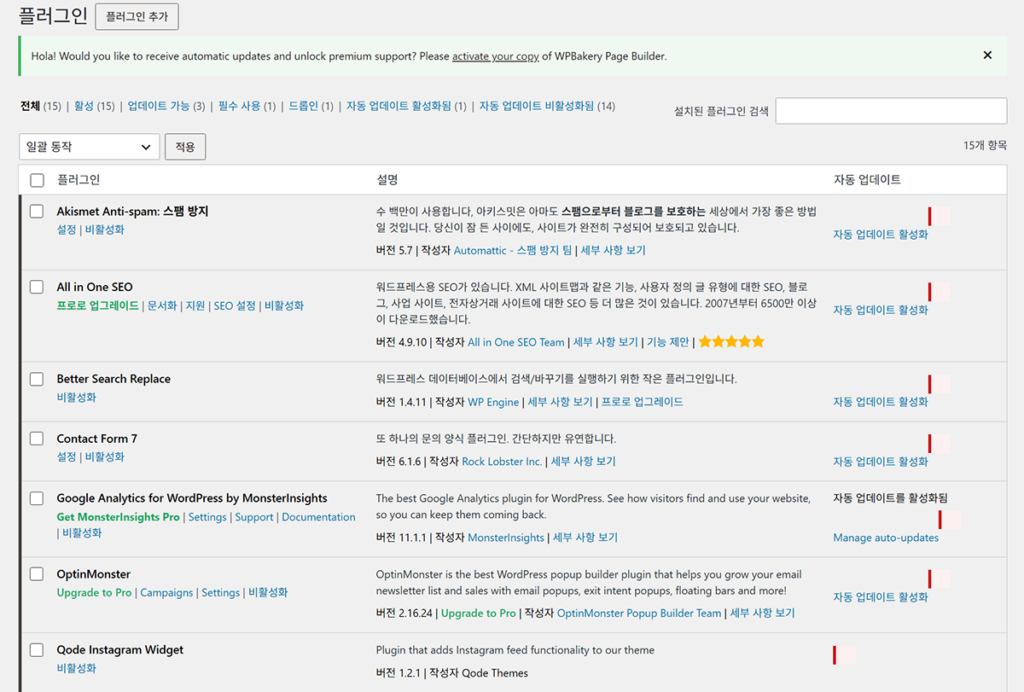This screenshot has height=692, width=1024.
Task: Deactivate Qode Instagram Widget plugin
Action: click(76, 668)
